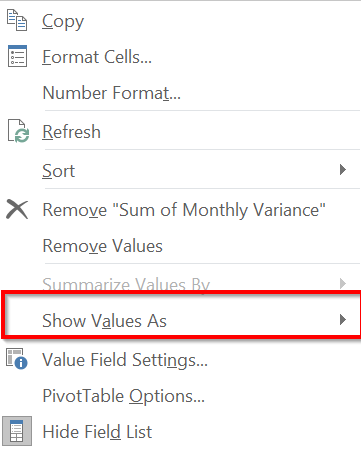Choose the Copy menu label
The width and height of the screenshot is (361, 450).
pos(63,22)
